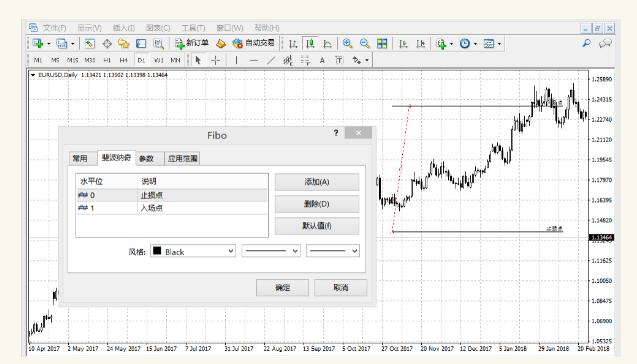Toggle the Auto Scroll chart icon
Viewport: 637px width, 364px height.
(403, 43)
